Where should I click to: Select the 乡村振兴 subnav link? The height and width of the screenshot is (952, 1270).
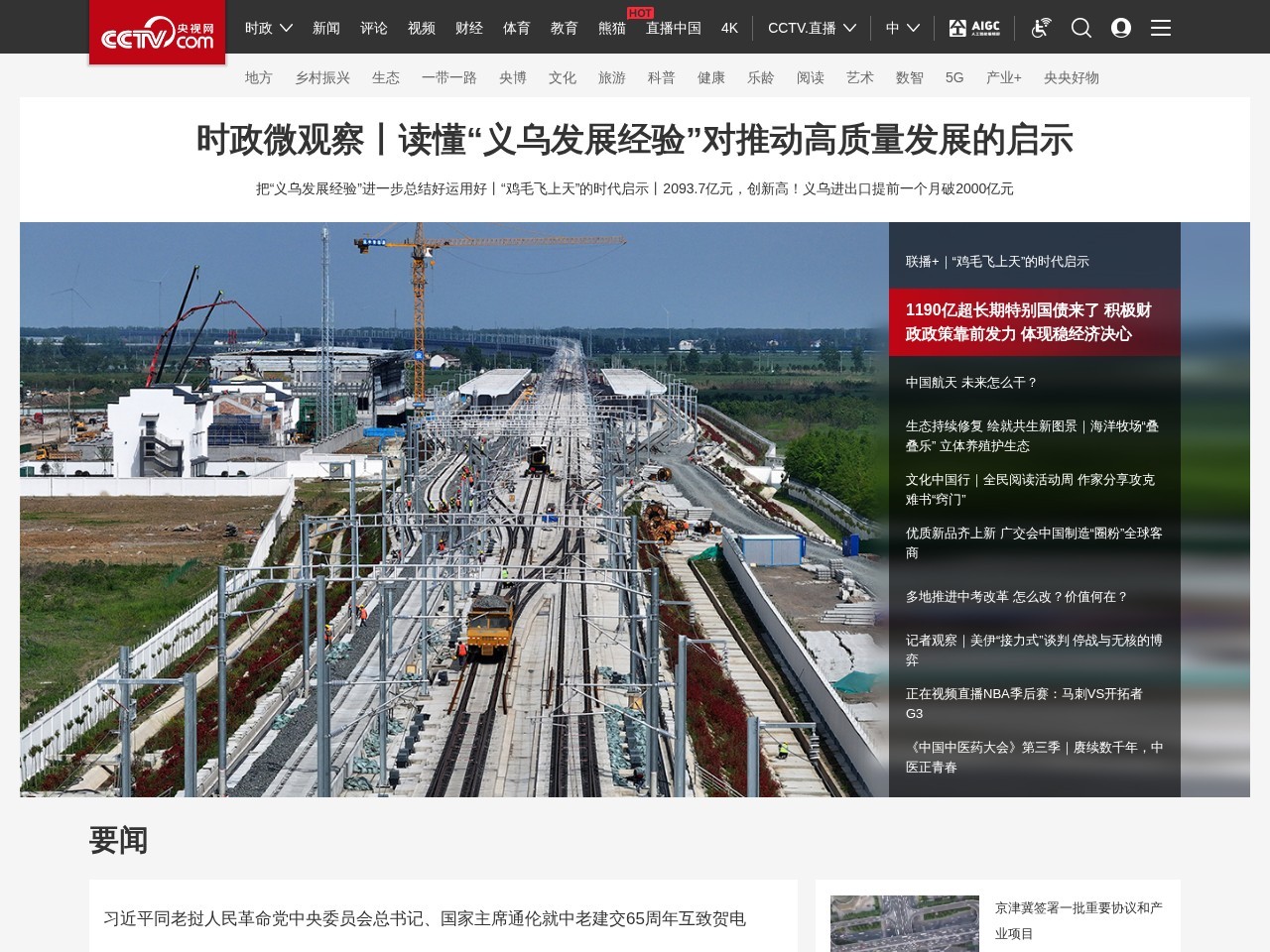click(322, 77)
